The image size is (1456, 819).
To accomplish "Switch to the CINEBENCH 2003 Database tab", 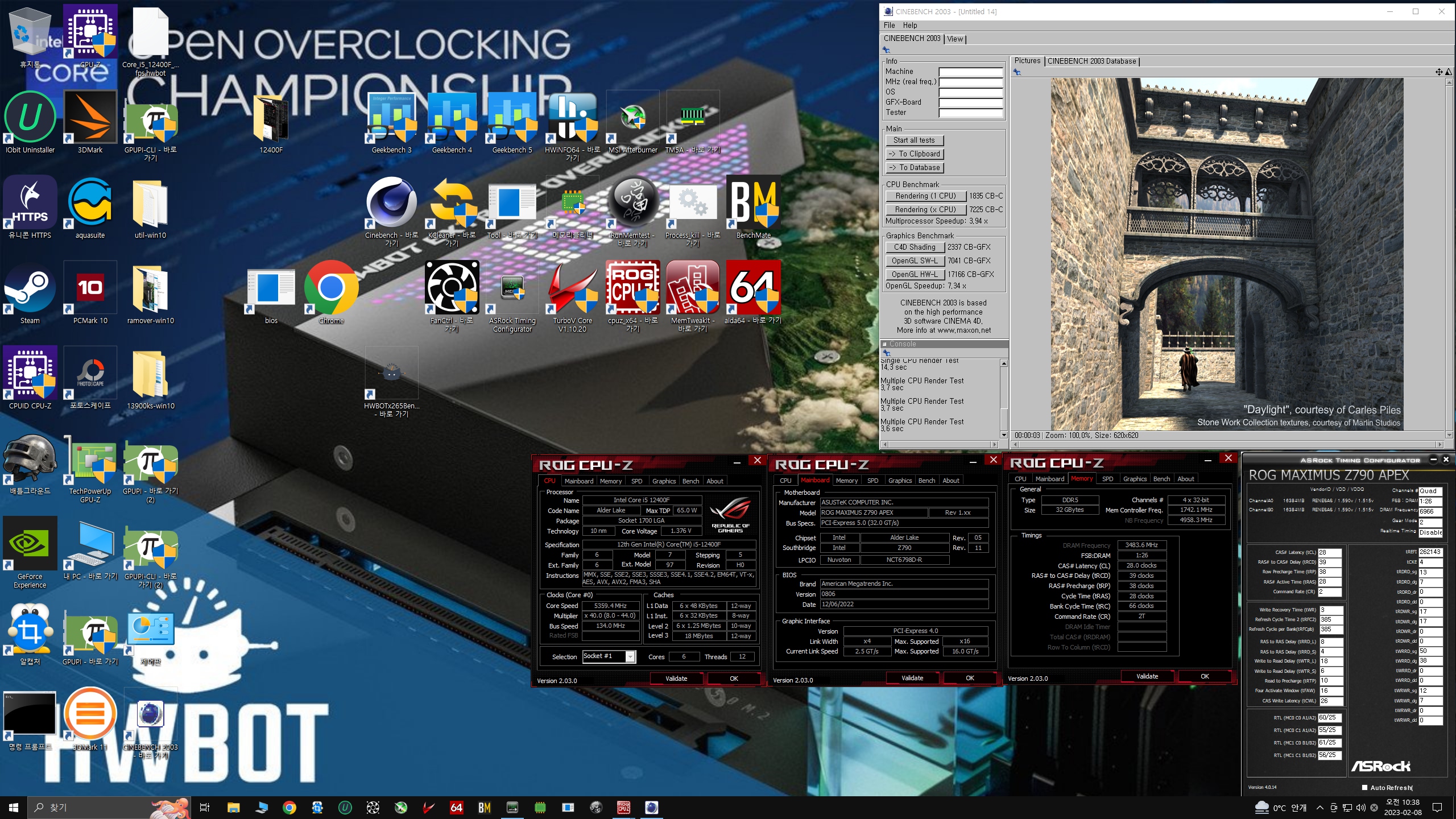I will point(1091,61).
